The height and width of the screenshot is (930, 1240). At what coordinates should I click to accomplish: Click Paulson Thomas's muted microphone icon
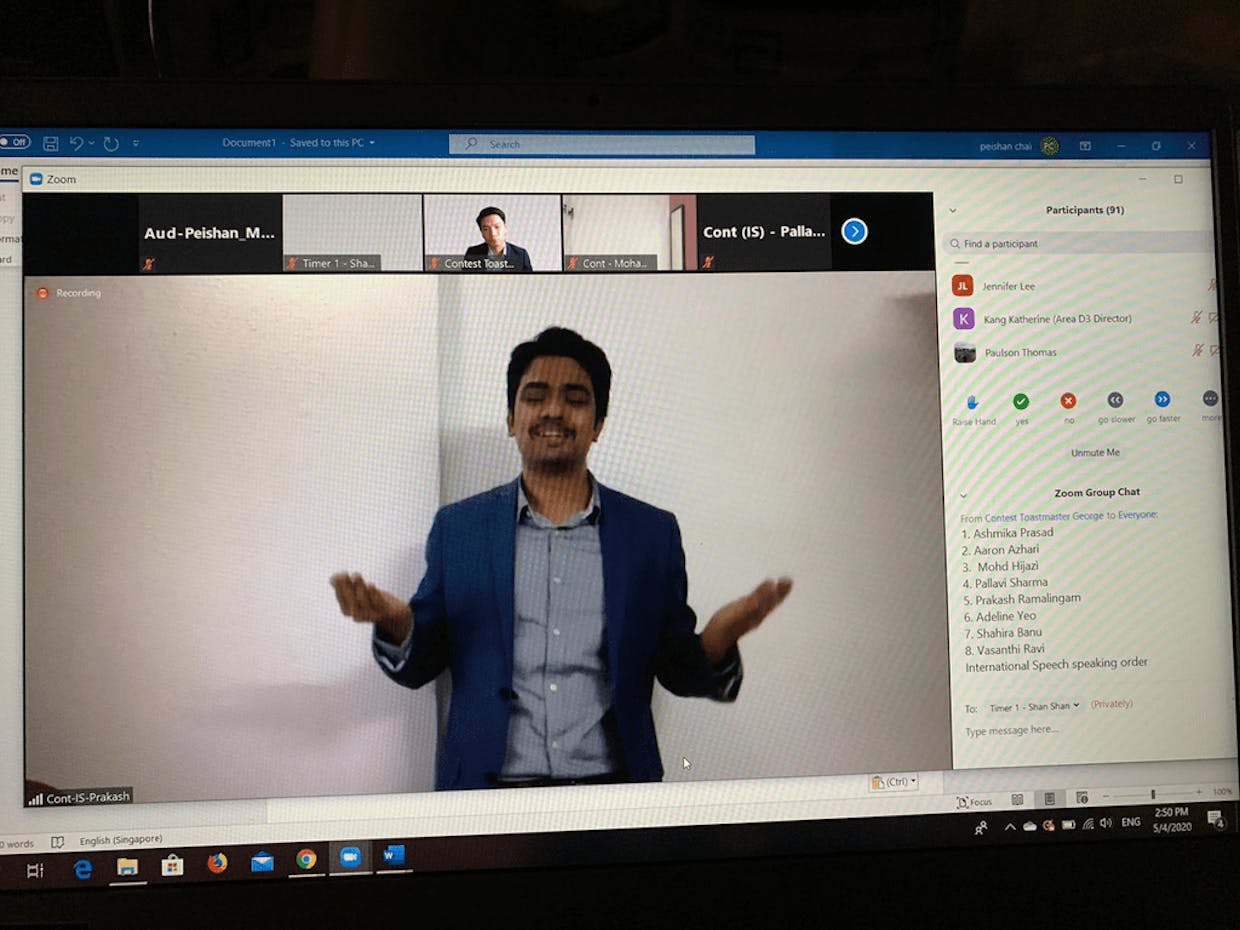coord(1197,350)
